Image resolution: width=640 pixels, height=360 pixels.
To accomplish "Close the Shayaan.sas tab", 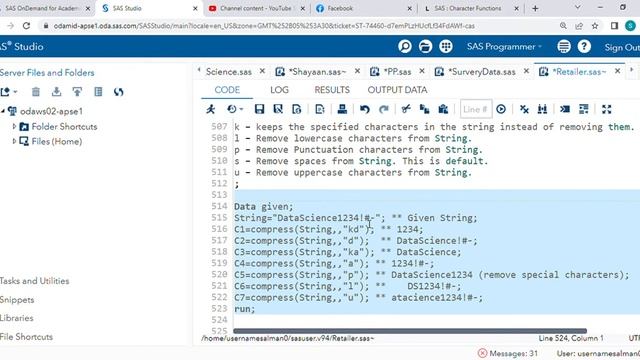I will 357,71.
